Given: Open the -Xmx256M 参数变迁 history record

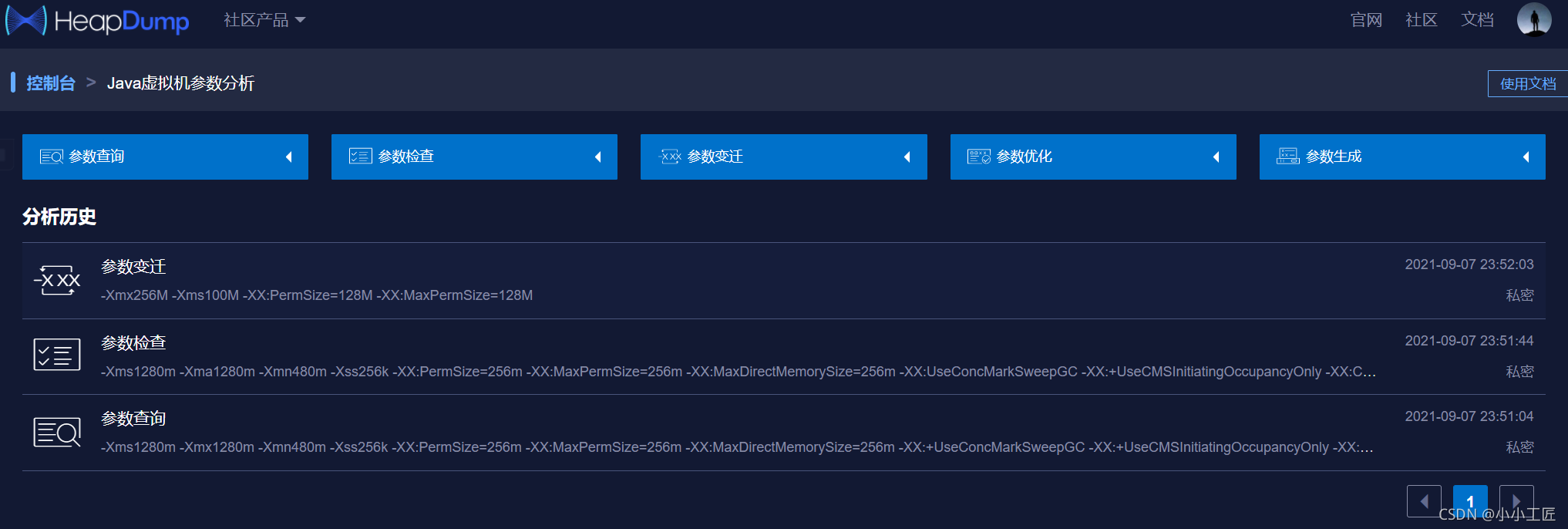Looking at the screenshot, I should [316, 295].
